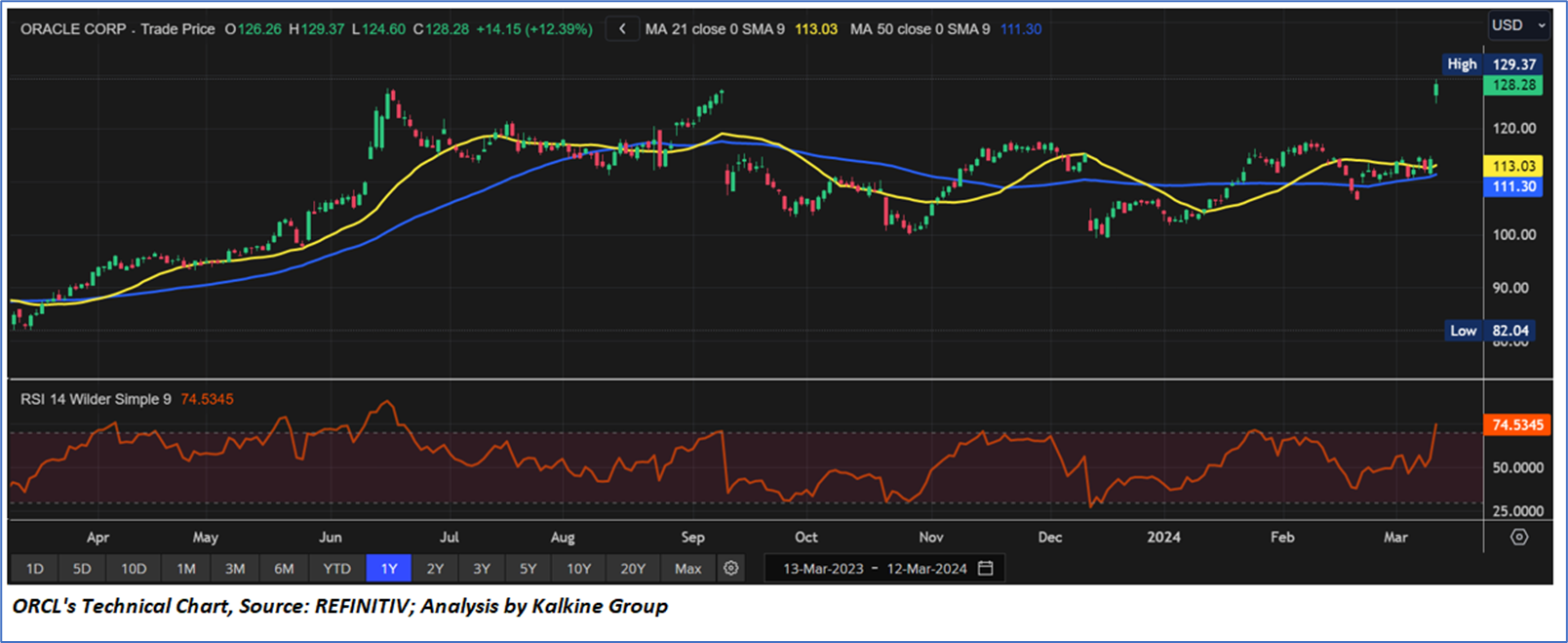Select the 1D time range
The image size is (1568, 643).
pos(35,568)
